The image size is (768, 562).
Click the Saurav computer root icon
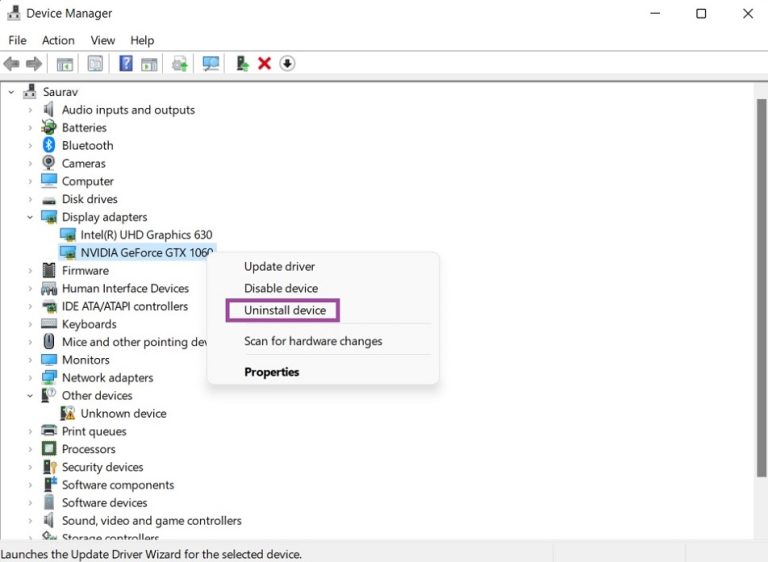pyautogui.click(x=30, y=91)
